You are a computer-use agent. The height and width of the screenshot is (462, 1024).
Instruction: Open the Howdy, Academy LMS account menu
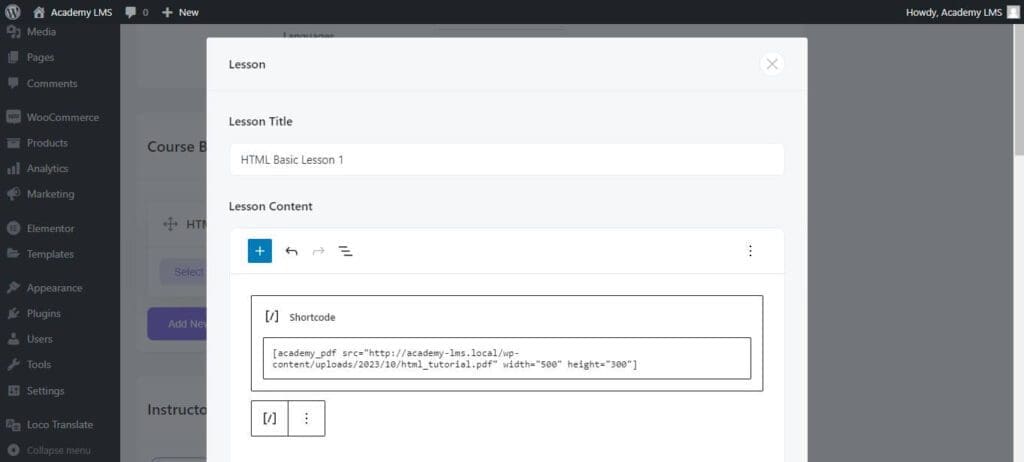(963, 12)
